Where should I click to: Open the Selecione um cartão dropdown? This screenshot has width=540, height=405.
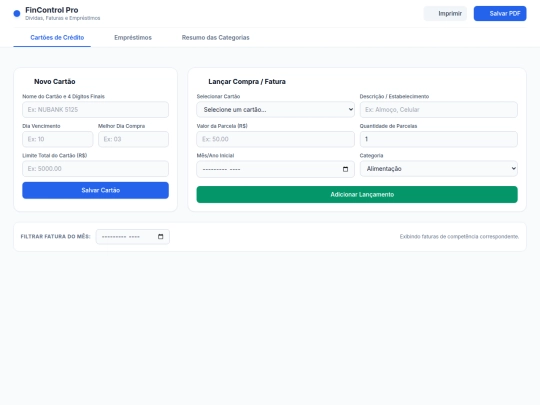tap(276, 110)
